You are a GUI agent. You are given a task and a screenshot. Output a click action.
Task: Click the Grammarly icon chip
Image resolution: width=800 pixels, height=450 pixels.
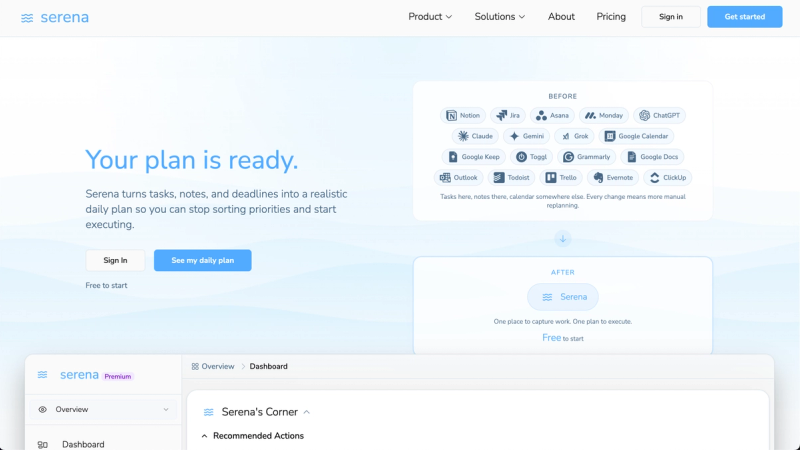coord(586,157)
